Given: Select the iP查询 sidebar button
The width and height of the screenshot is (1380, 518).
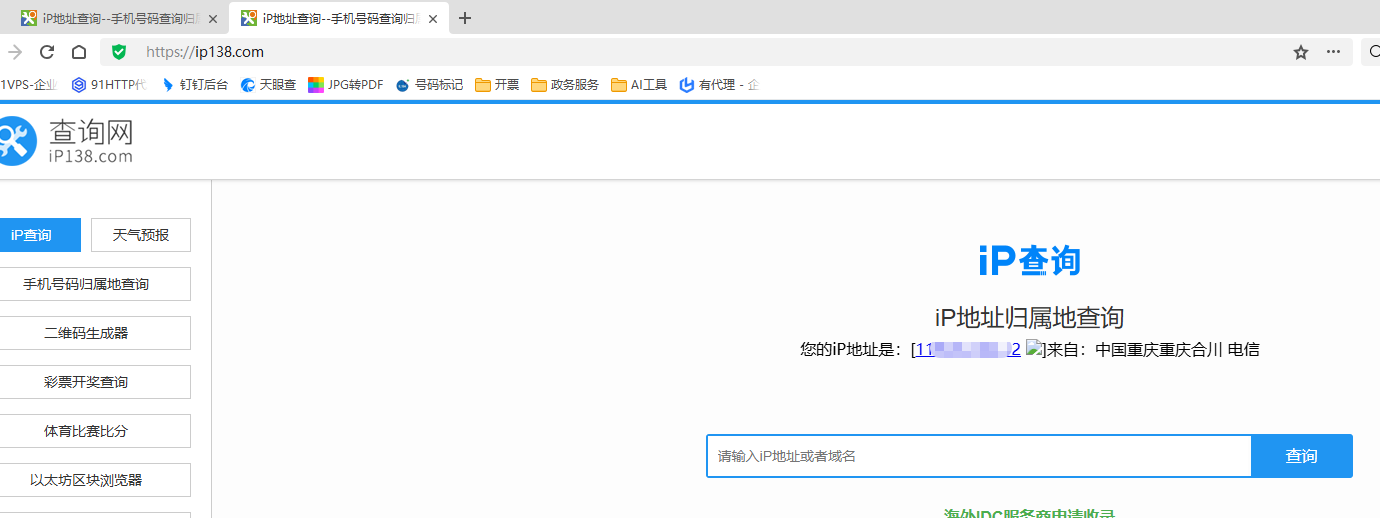Looking at the screenshot, I should (40, 235).
